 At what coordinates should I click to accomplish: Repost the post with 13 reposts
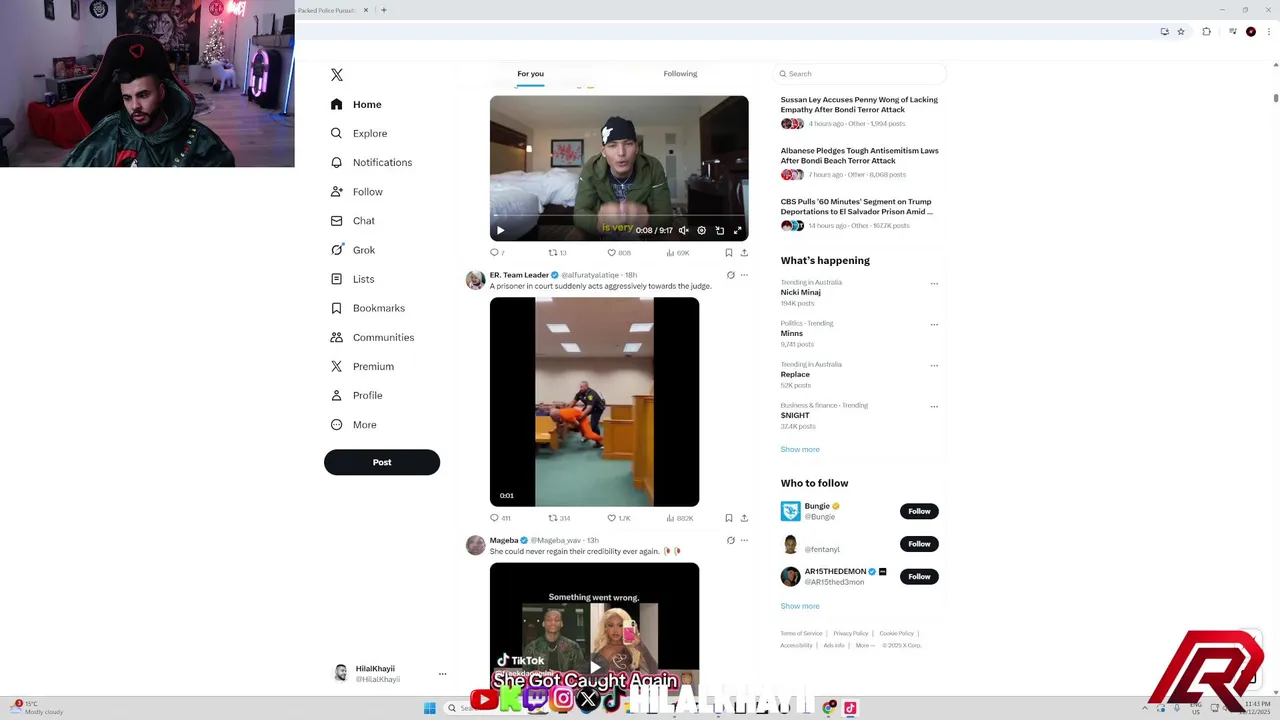(x=557, y=253)
